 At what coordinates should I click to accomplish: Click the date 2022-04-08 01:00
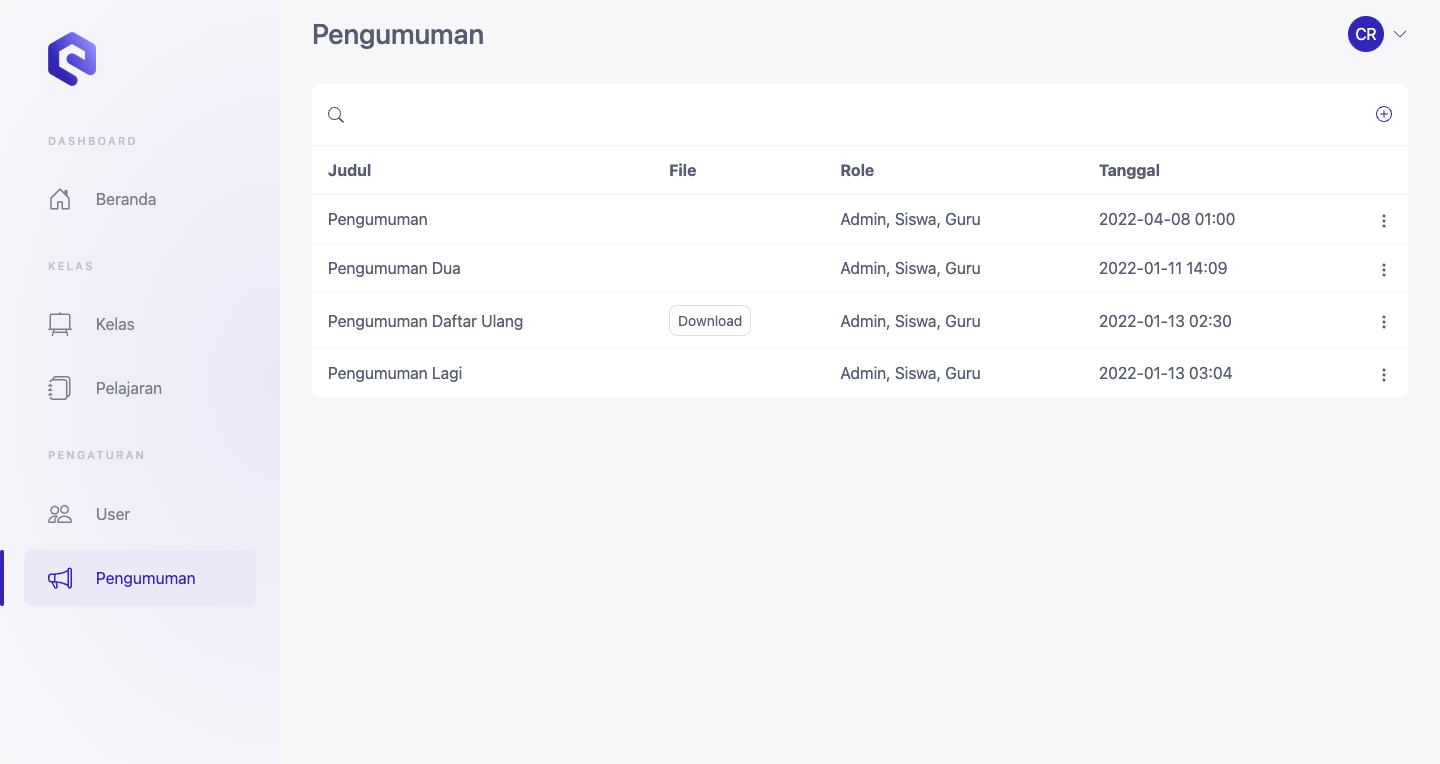pos(1167,219)
